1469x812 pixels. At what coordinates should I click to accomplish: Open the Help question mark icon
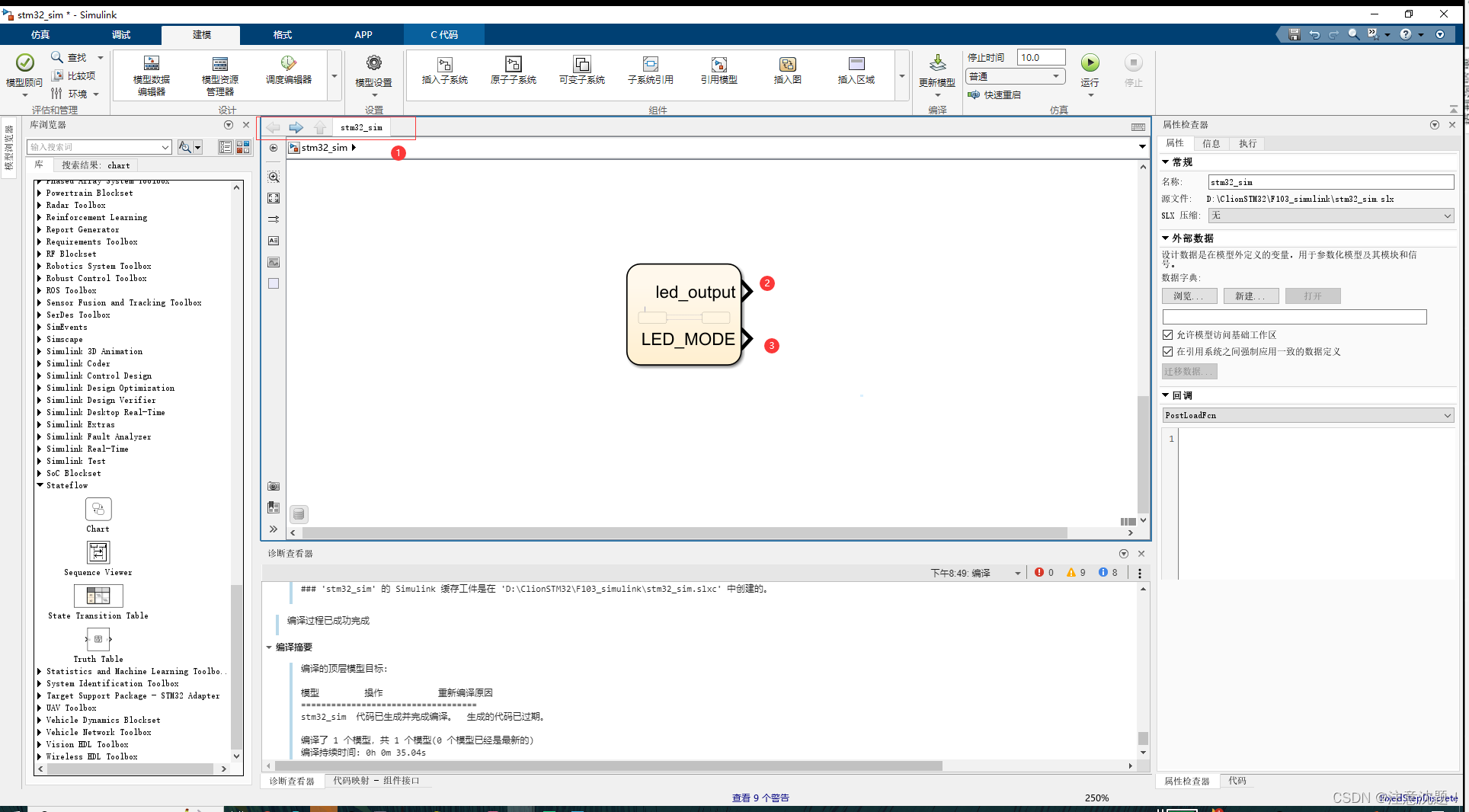pyautogui.click(x=1406, y=34)
